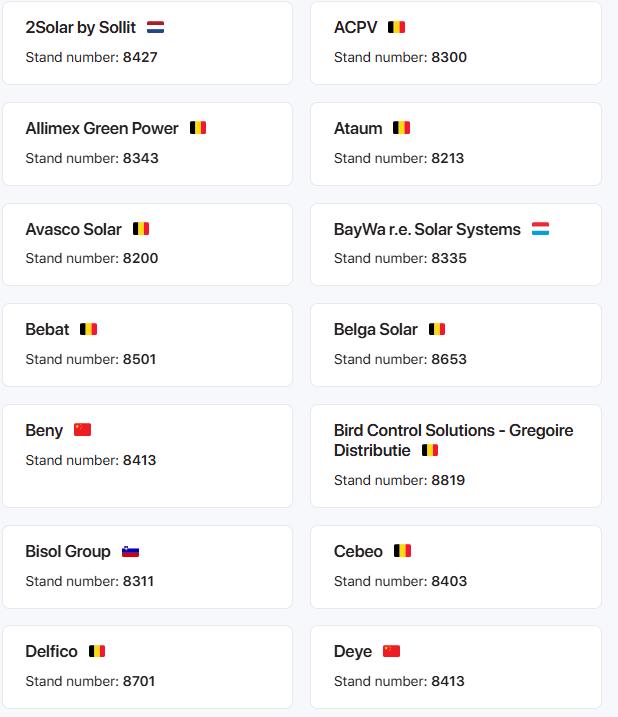Image resolution: width=618 pixels, height=717 pixels.
Task: Click the Belgian flag next to Cebeo
Action: (x=403, y=551)
